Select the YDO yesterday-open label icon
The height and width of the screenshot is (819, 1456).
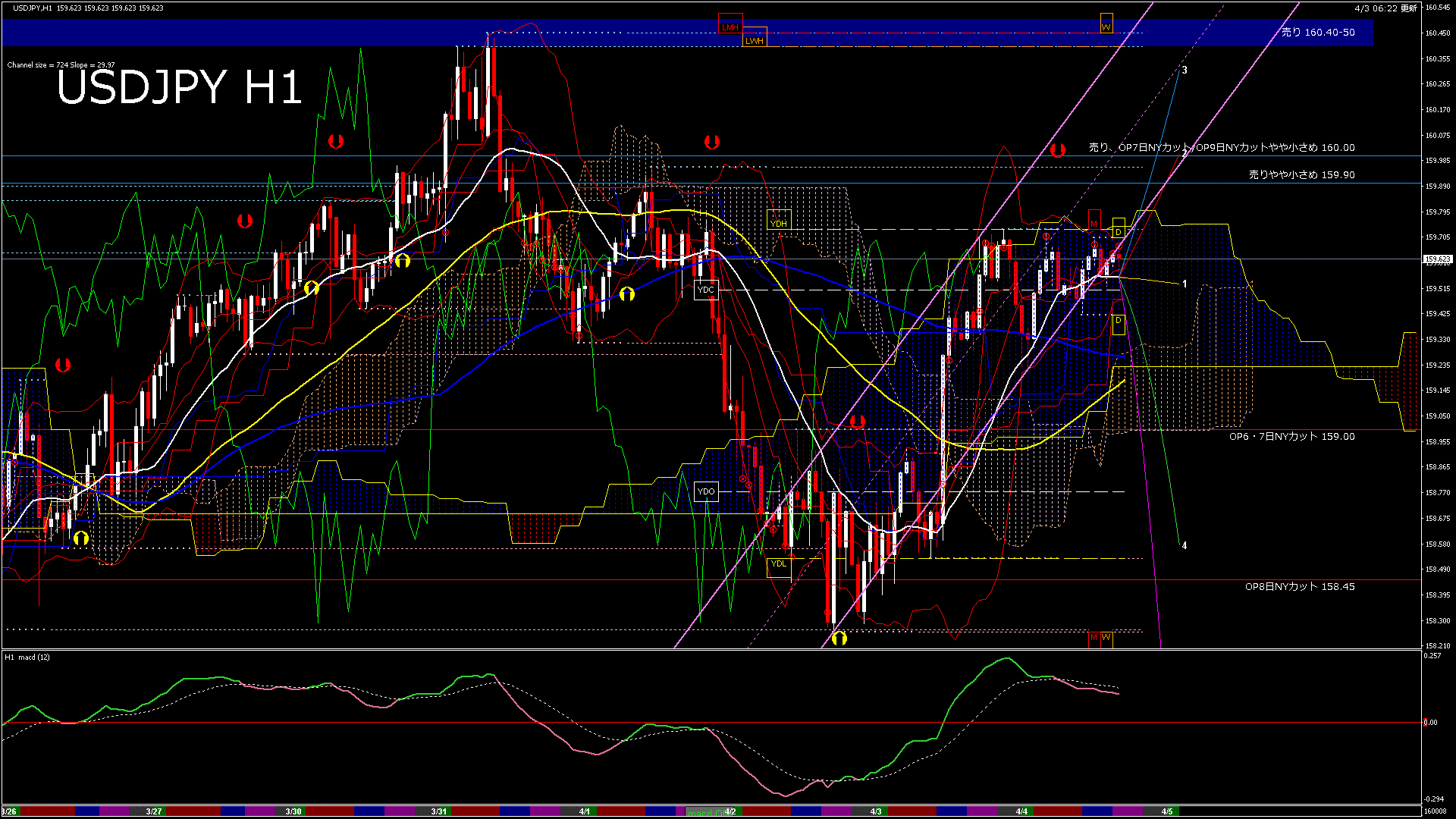pos(707,491)
